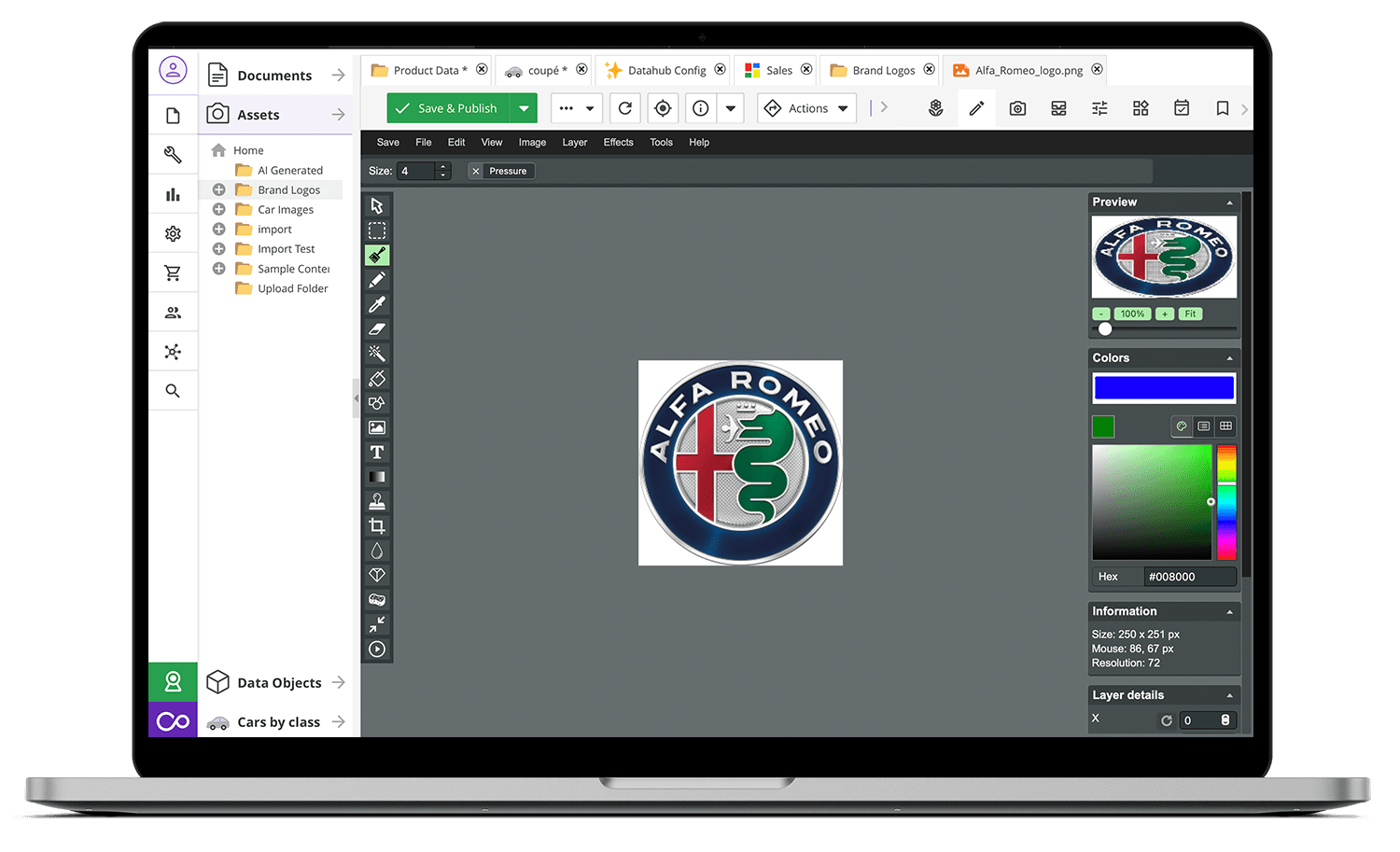The width and height of the screenshot is (1400, 852).
Task: Switch to the Gradient tool
Action: pos(377,477)
